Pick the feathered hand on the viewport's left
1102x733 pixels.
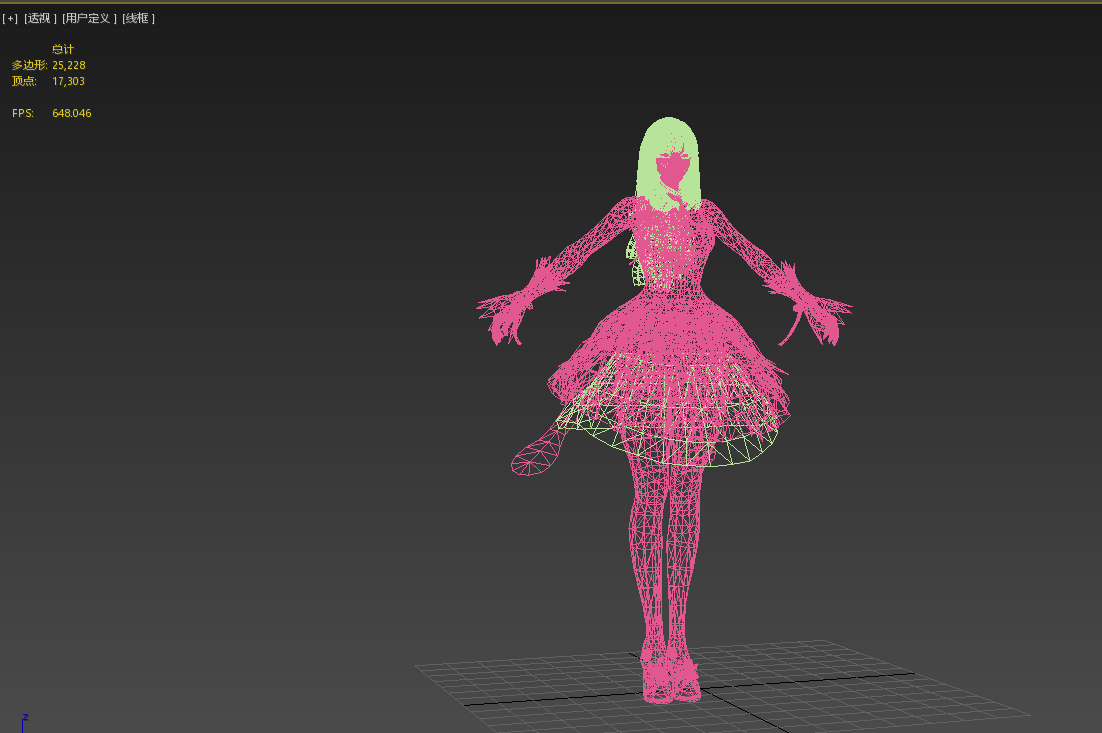point(517,303)
